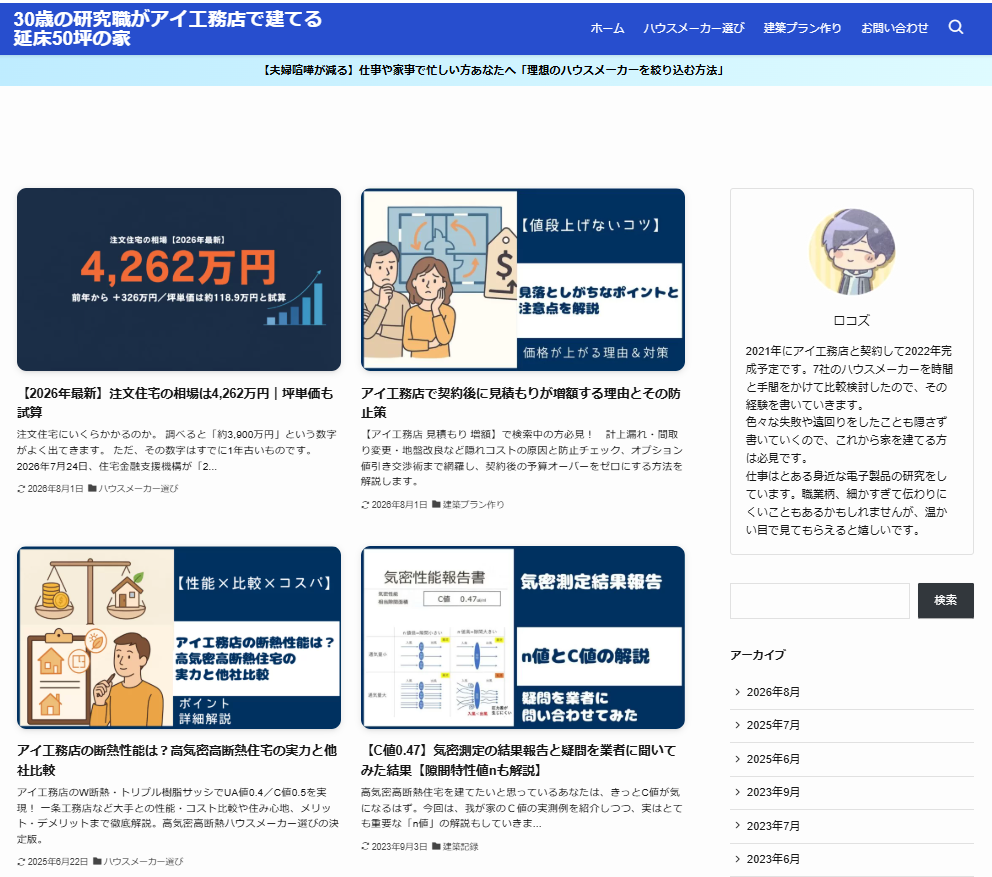Click the アーカイブ heading
Viewport: 992px width, 877px height.
(758, 655)
